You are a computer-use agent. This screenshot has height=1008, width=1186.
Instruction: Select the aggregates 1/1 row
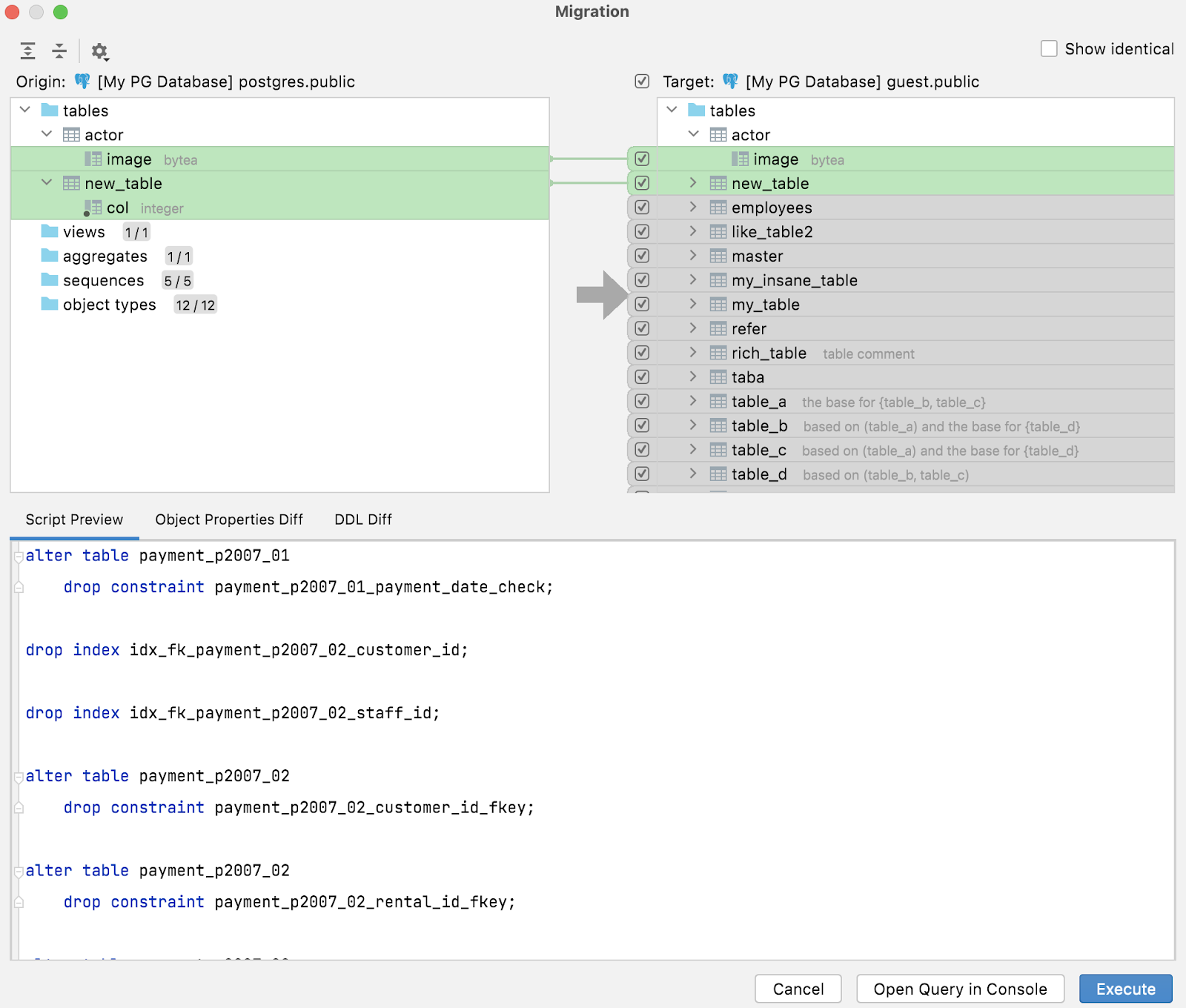(x=280, y=256)
